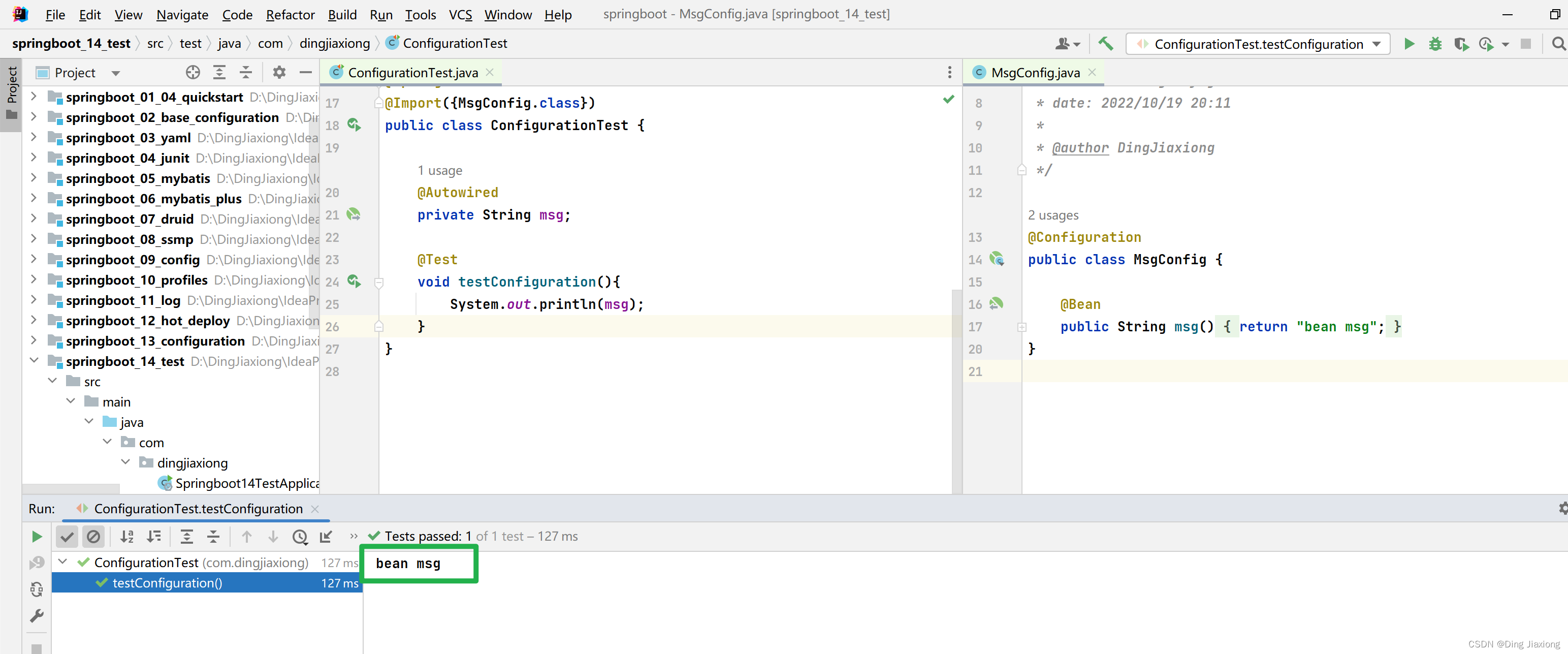Screen dimensions: 1568x654
Task: Click the stop process square icon
Action: (1526, 44)
